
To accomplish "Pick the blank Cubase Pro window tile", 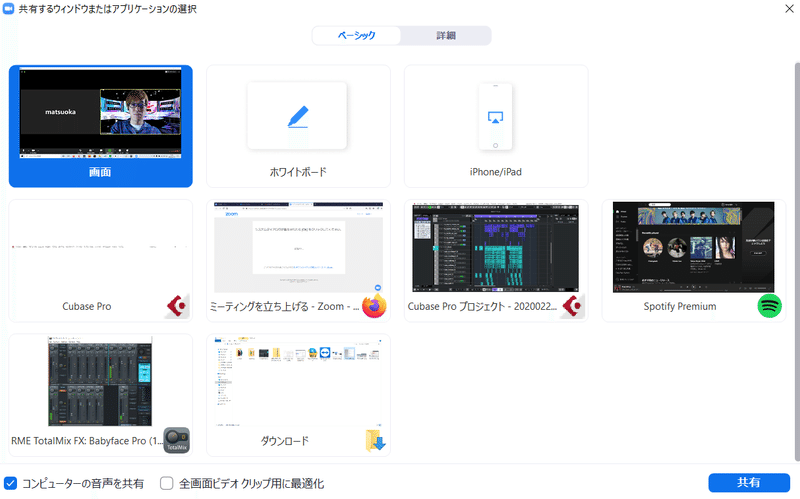I will 101,261.
